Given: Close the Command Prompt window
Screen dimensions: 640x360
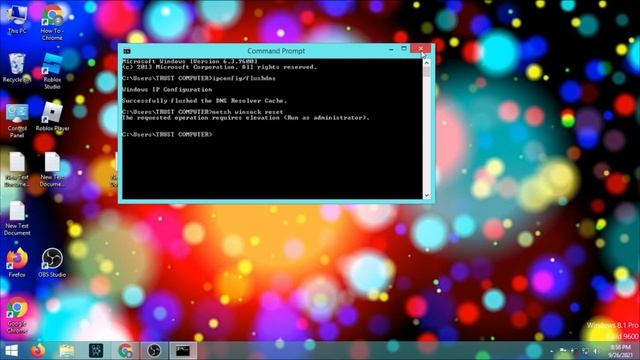Looking at the screenshot, I should [421, 49].
